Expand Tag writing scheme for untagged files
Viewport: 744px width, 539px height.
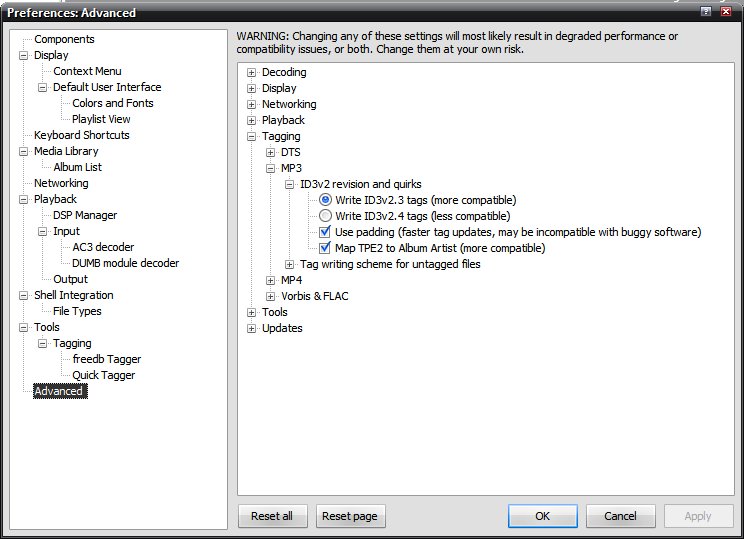(x=290, y=264)
